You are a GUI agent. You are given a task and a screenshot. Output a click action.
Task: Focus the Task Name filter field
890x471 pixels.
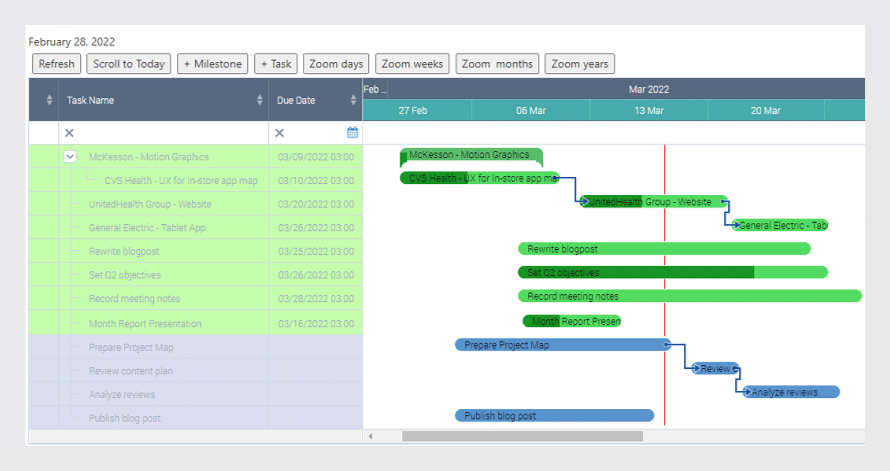click(x=163, y=133)
